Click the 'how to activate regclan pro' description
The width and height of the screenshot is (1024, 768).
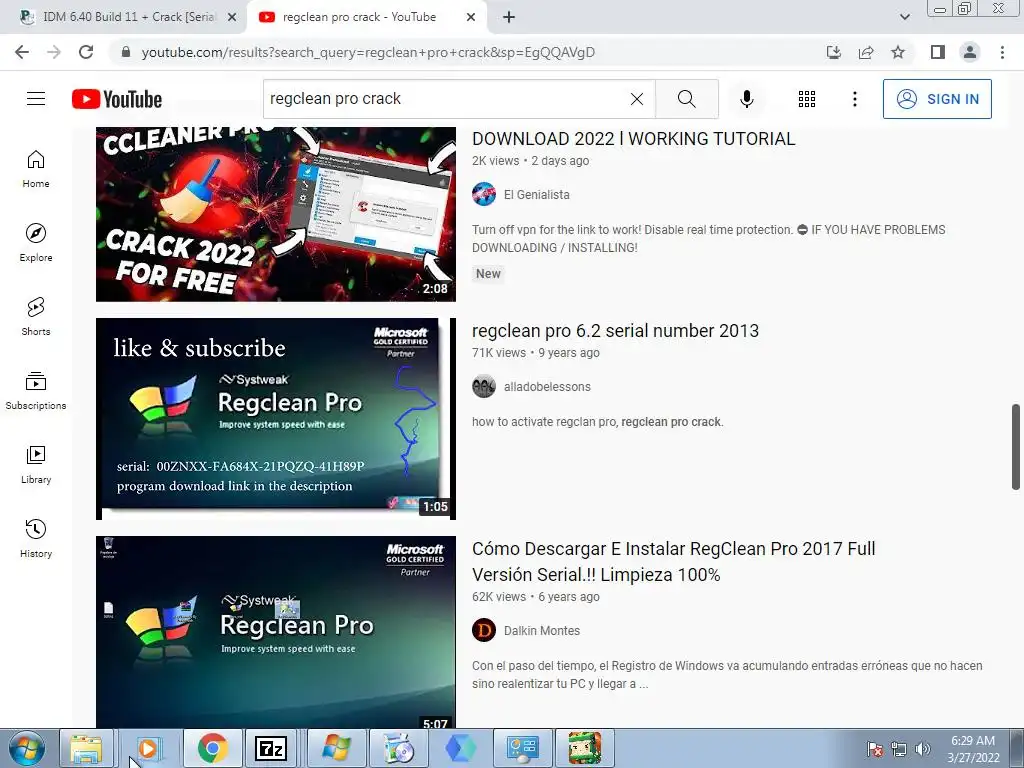click(x=598, y=422)
